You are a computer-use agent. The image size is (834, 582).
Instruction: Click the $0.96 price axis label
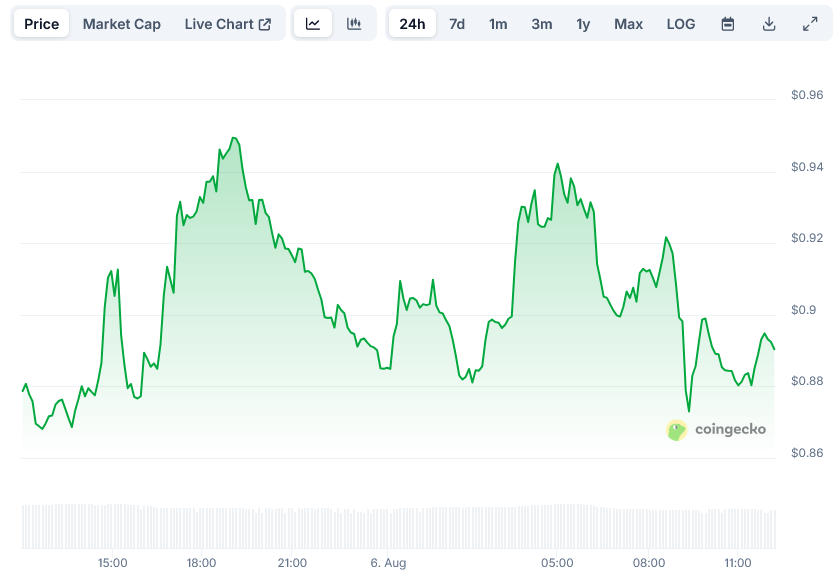tap(807, 95)
